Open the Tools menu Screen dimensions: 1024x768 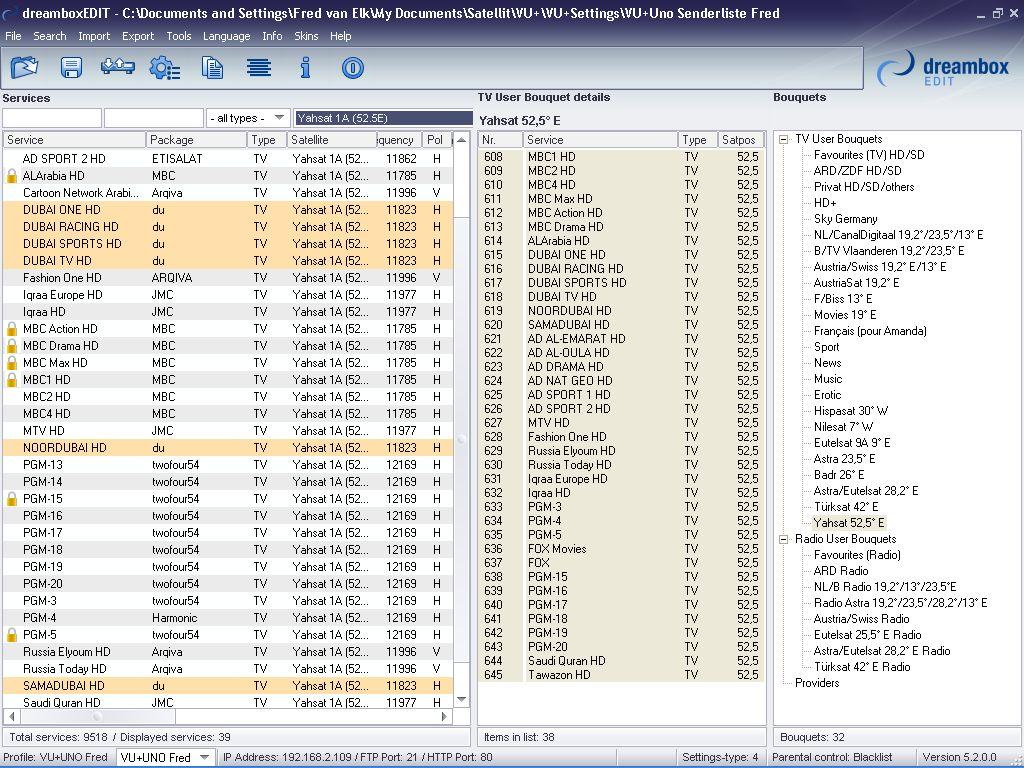click(178, 36)
